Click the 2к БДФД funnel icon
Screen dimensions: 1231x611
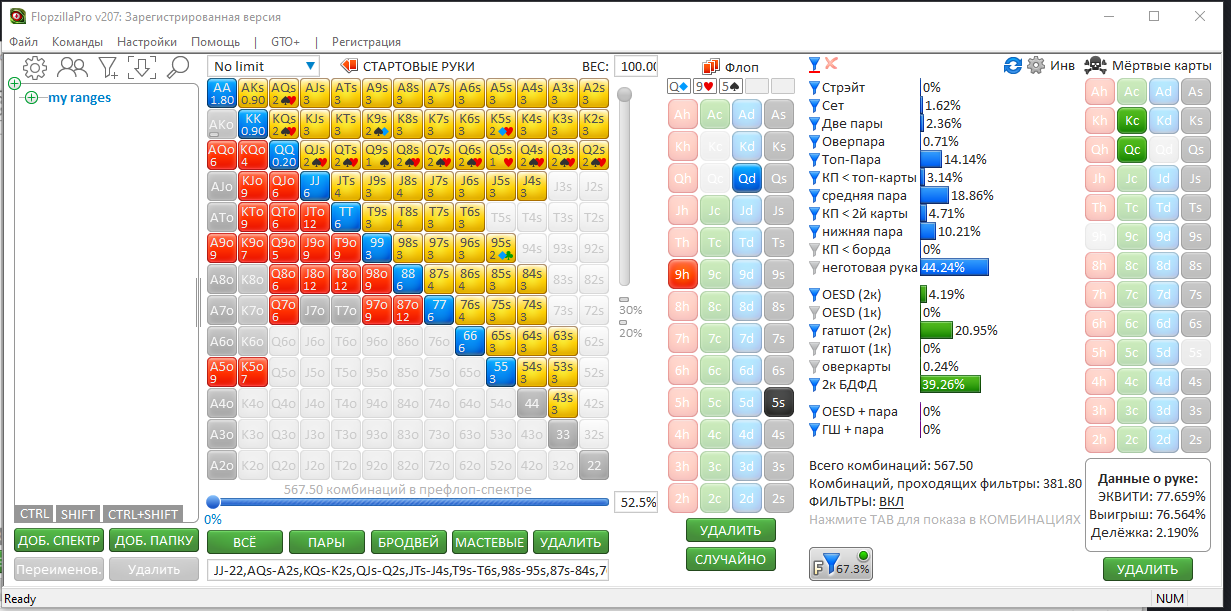pyautogui.click(x=814, y=385)
